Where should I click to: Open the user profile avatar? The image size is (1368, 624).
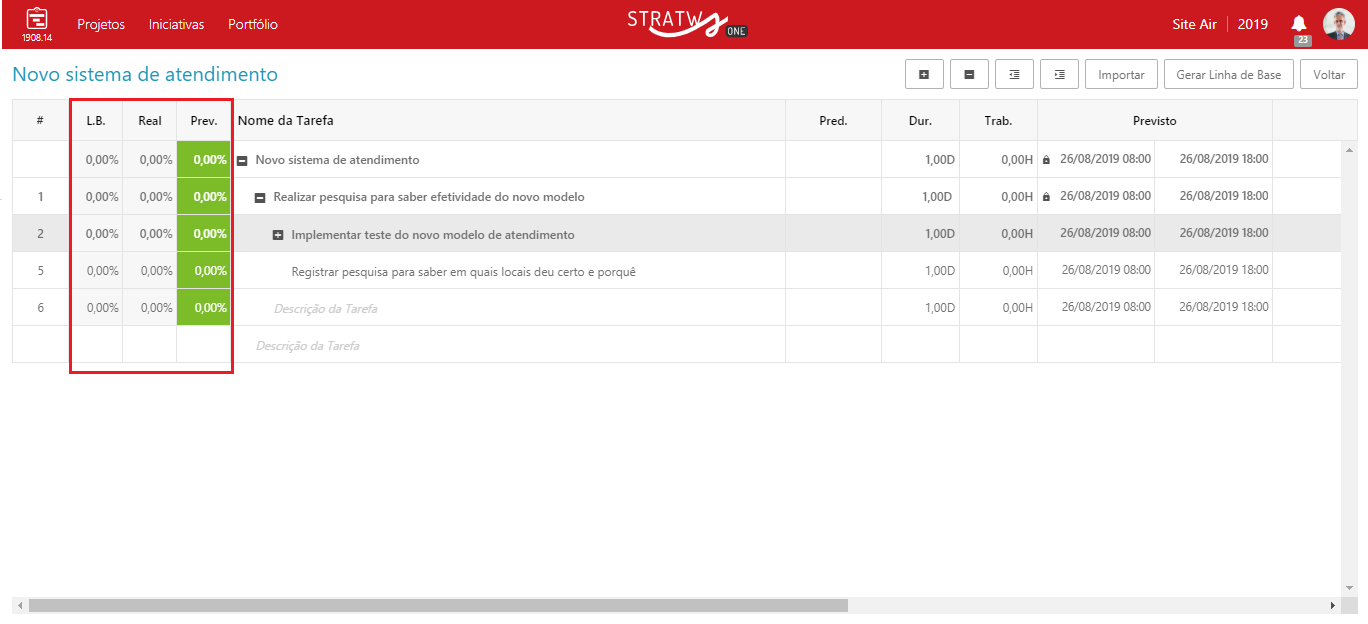click(1338, 24)
